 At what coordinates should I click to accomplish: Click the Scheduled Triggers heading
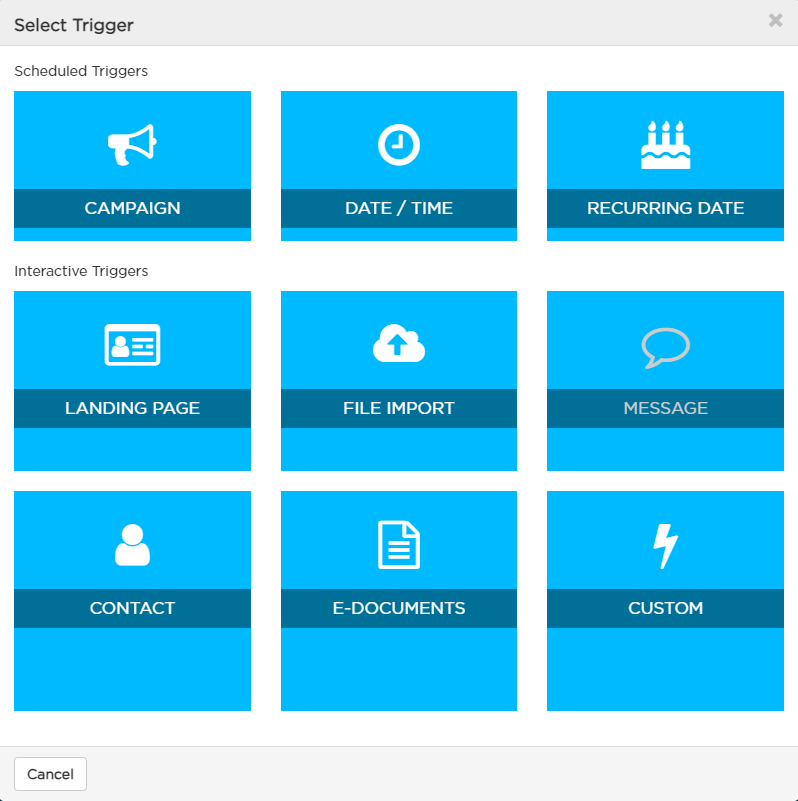point(81,71)
